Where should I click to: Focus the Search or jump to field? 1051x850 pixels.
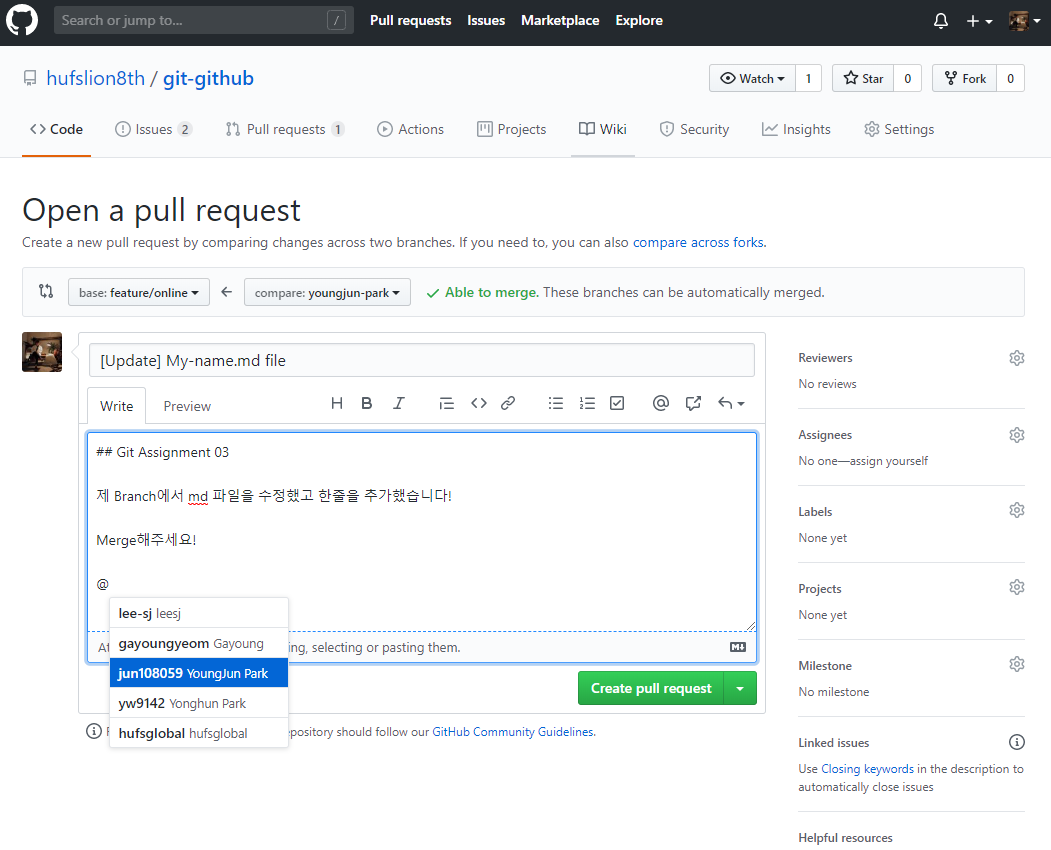click(203, 21)
